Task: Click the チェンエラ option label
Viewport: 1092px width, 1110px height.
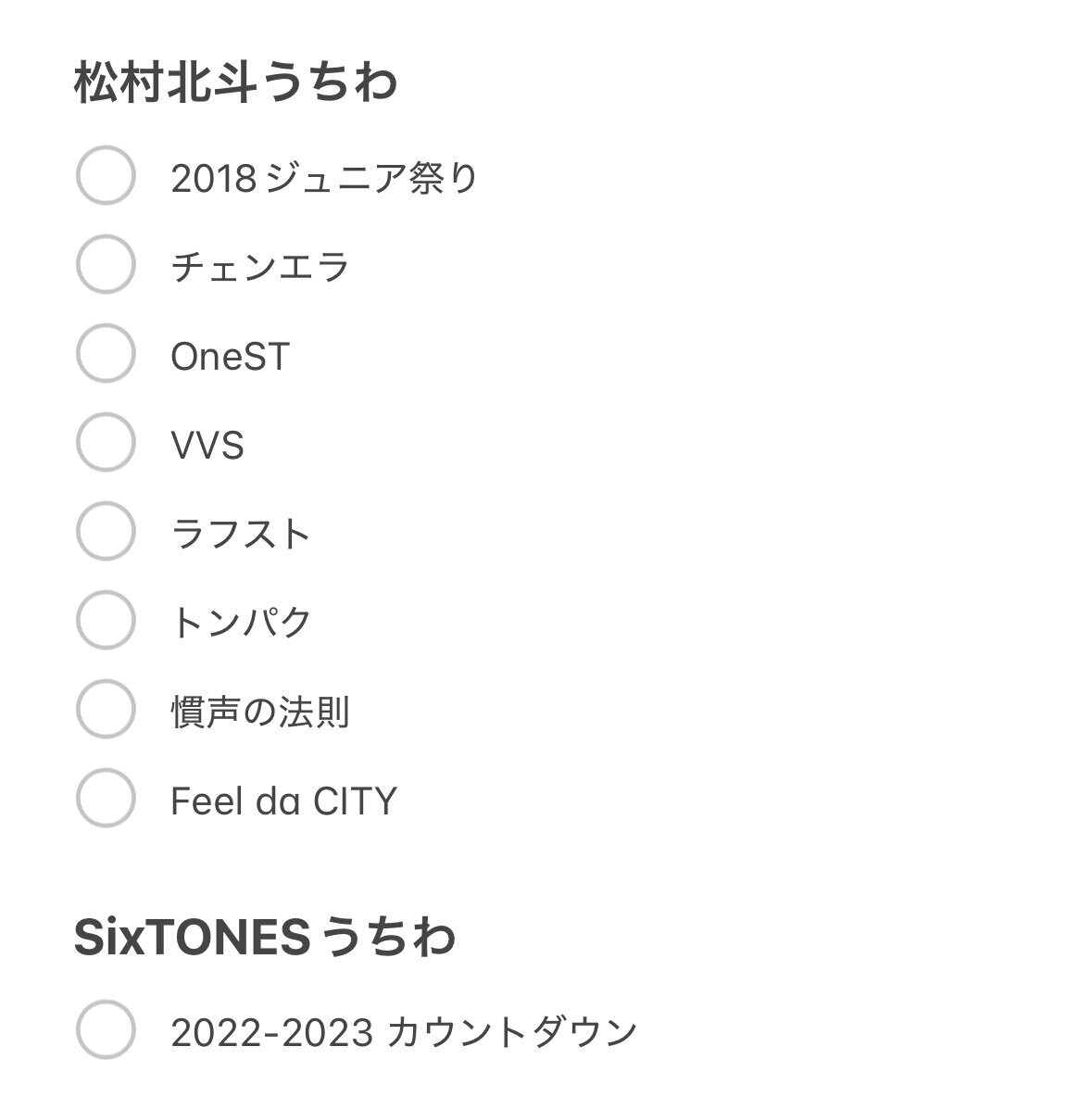Action: click(259, 267)
